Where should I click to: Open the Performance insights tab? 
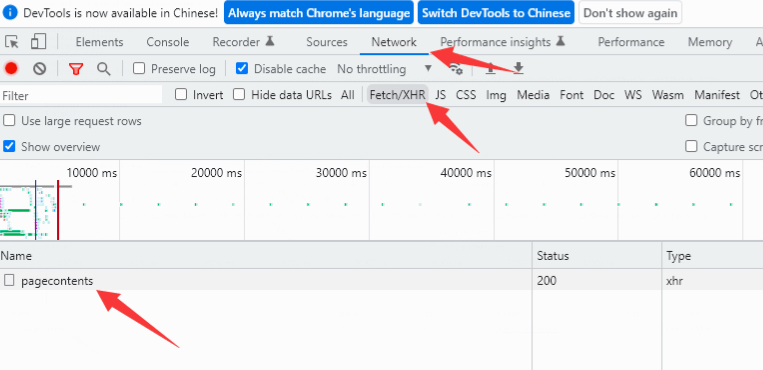(495, 42)
